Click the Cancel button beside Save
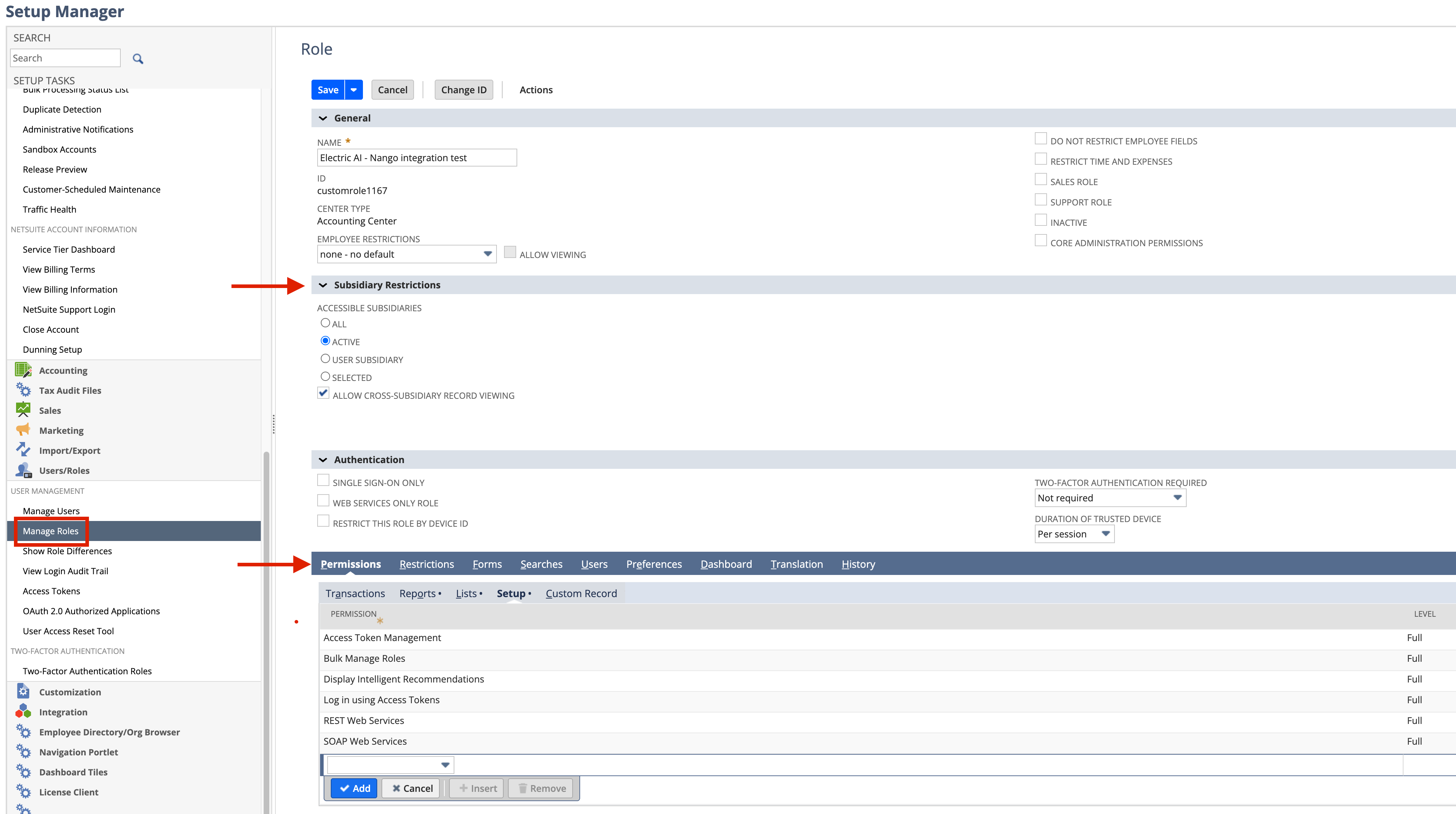This screenshot has height=814, width=1456. pyautogui.click(x=392, y=90)
